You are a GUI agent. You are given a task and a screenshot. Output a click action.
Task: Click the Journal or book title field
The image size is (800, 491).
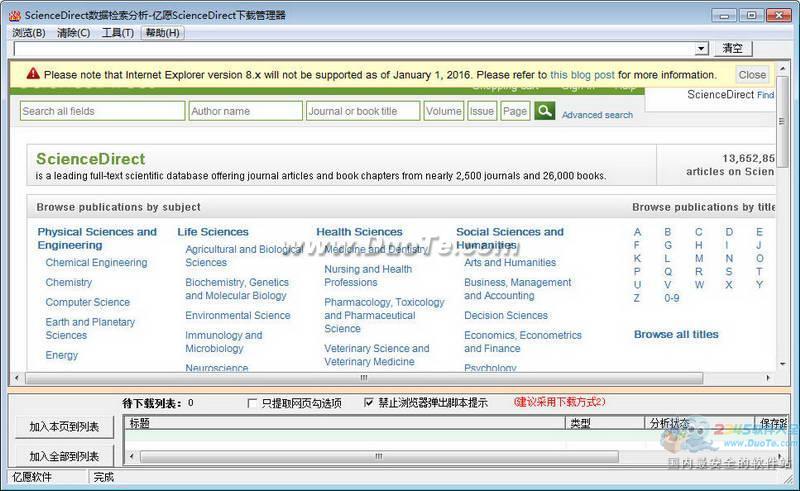(363, 111)
